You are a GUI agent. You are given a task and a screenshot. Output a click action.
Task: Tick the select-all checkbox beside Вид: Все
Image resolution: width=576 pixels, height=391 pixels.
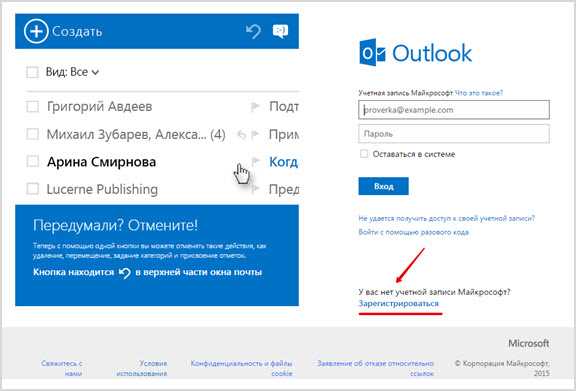click(x=32, y=72)
